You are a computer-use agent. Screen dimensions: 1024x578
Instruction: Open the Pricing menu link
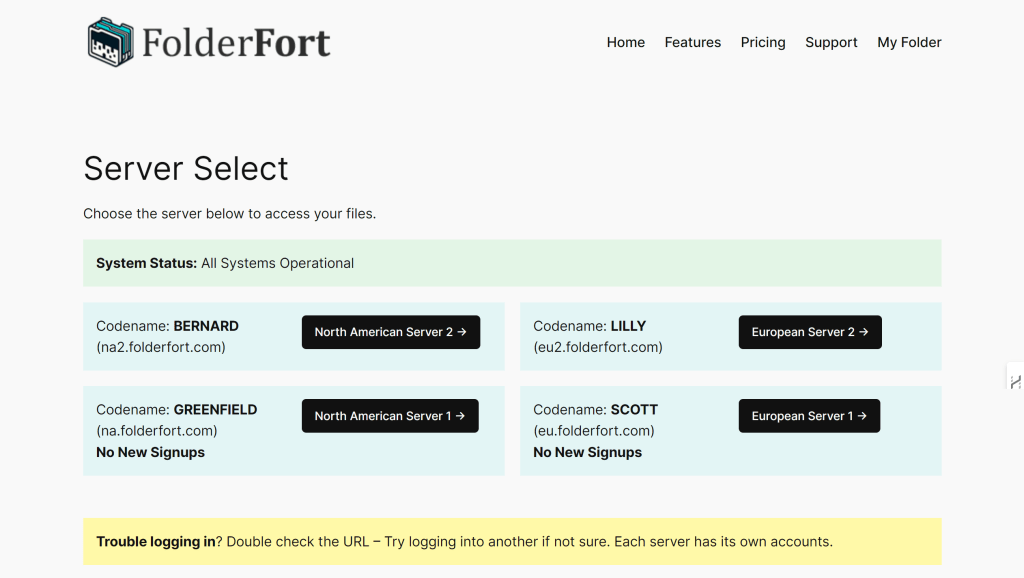click(763, 42)
